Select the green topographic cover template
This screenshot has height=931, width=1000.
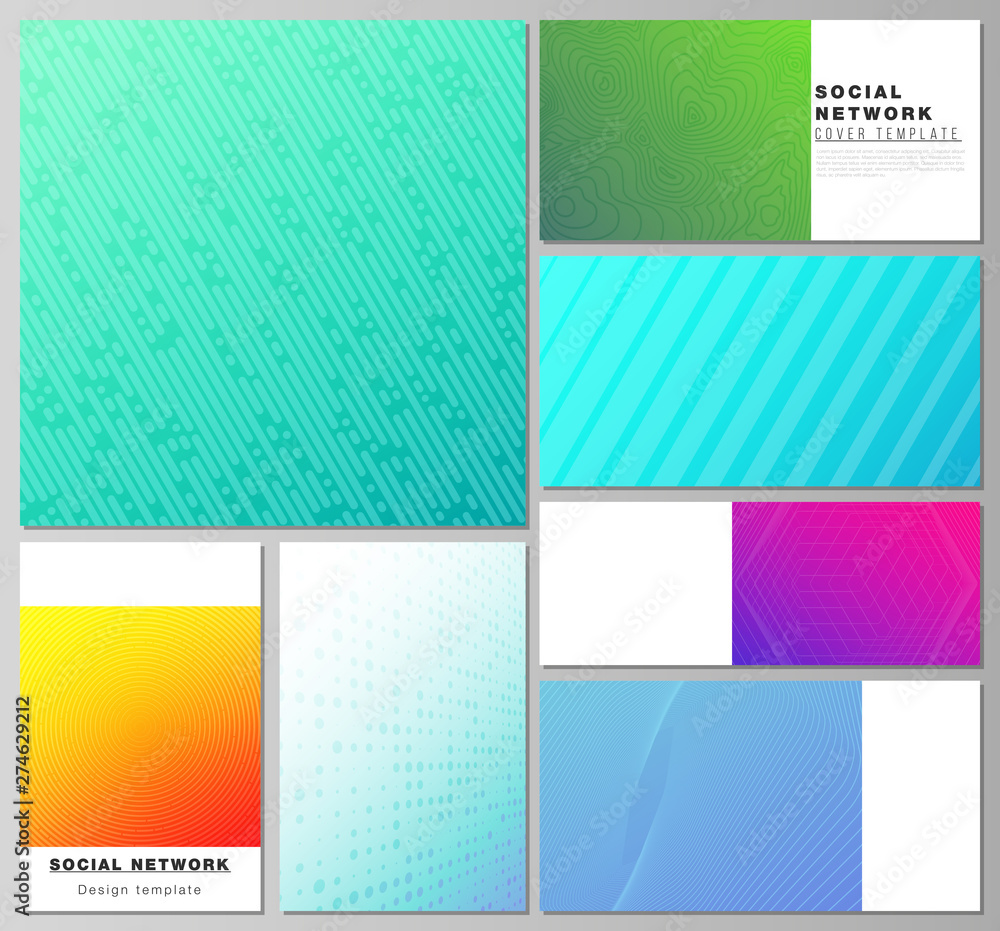[x=760, y=130]
